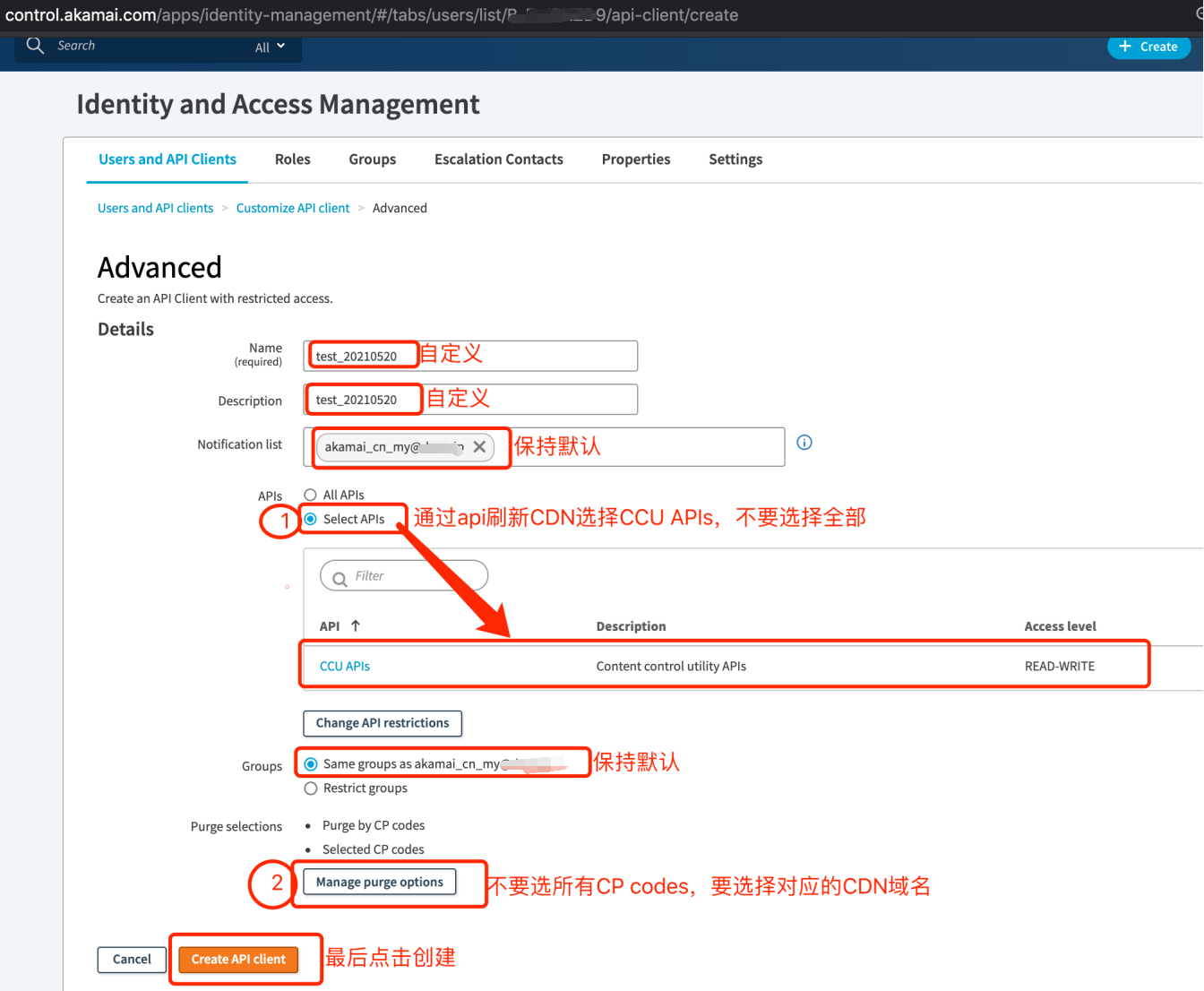Click the Description column header

click(x=632, y=626)
